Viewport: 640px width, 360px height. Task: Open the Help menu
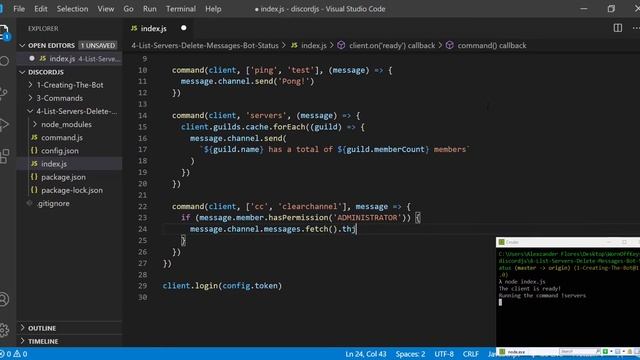[x=213, y=9]
